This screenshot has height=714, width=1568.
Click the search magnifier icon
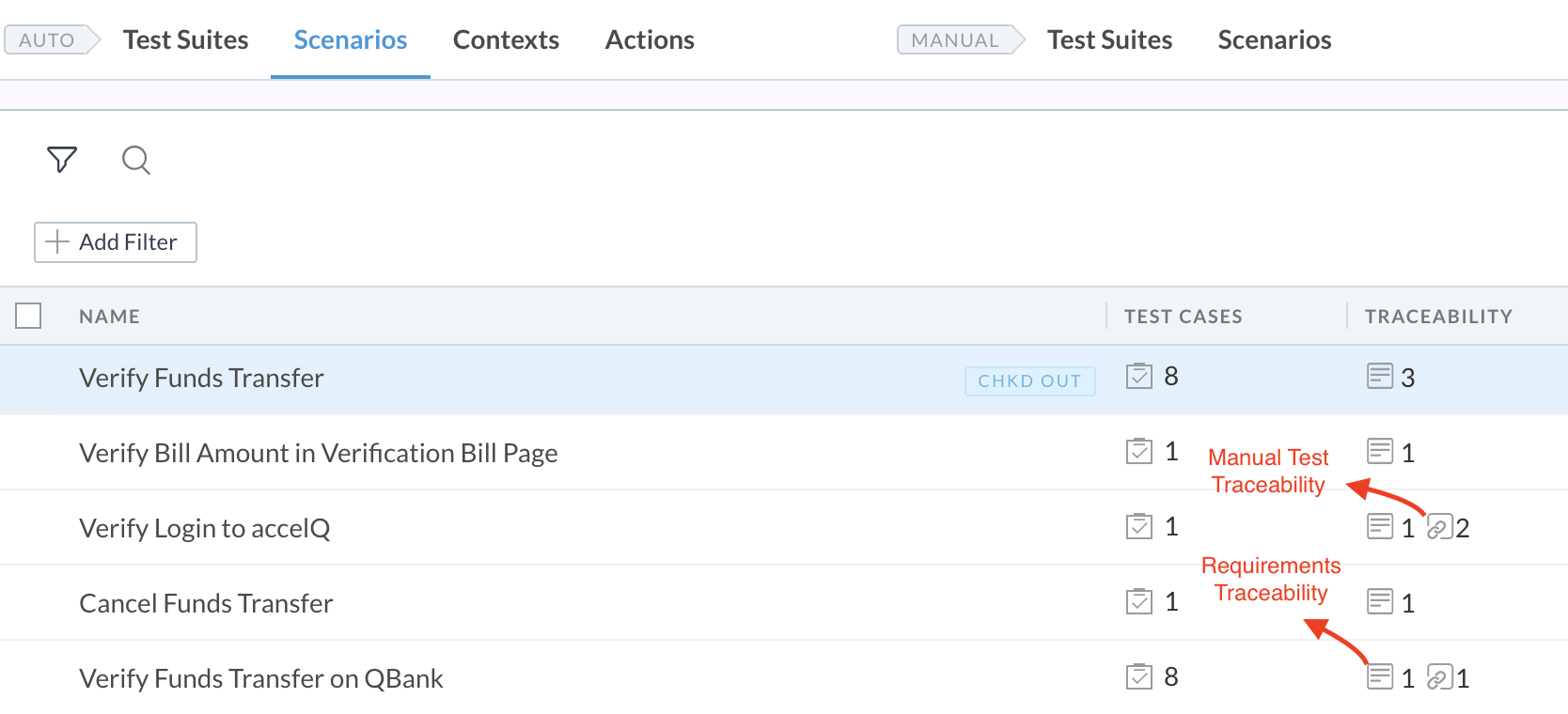(x=136, y=160)
